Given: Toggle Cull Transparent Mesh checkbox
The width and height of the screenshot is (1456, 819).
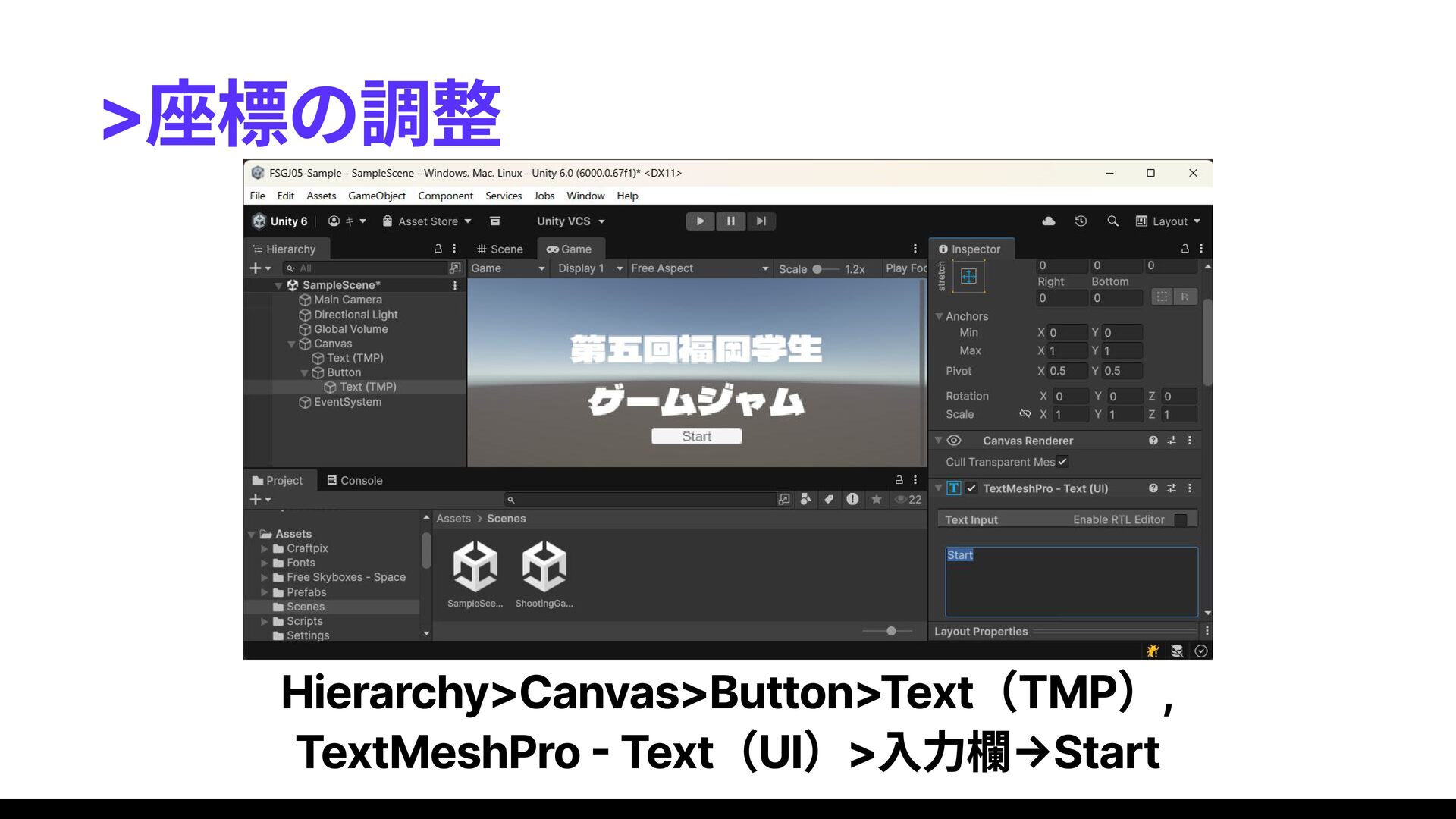Looking at the screenshot, I should (x=1062, y=462).
